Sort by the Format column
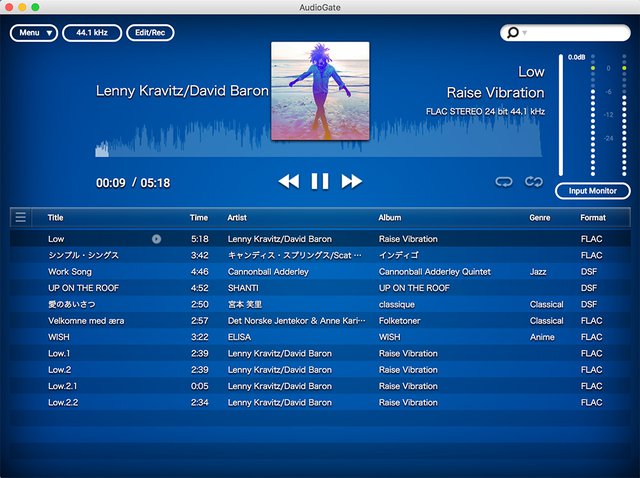This screenshot has width=640, height=478. click(593, 218)
